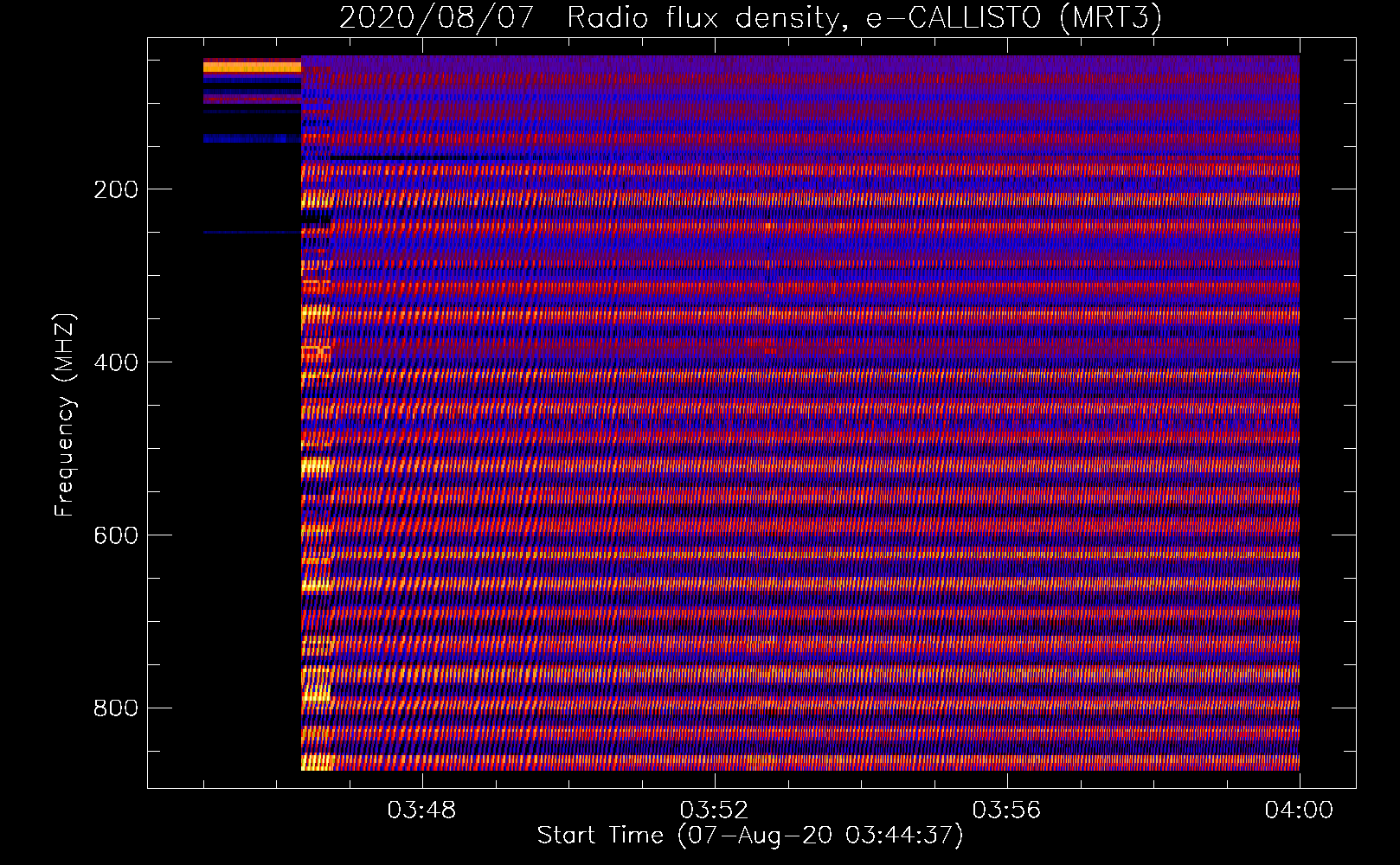Screen dimensions: 1400x865
Task: Click the 03:52 time tick label
Action: (x=714, y=811)
